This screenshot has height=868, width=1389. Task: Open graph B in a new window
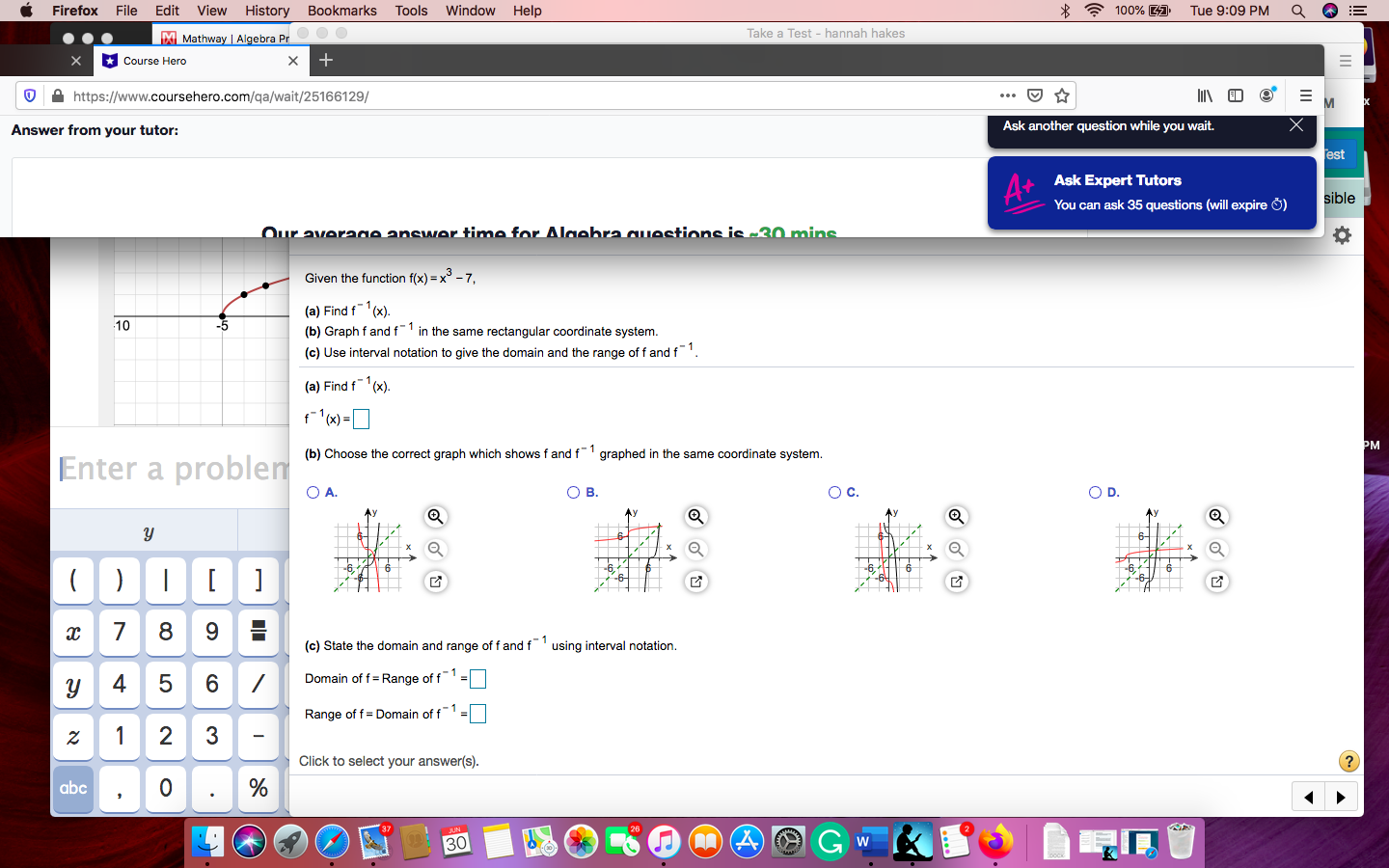coord(696,582)
